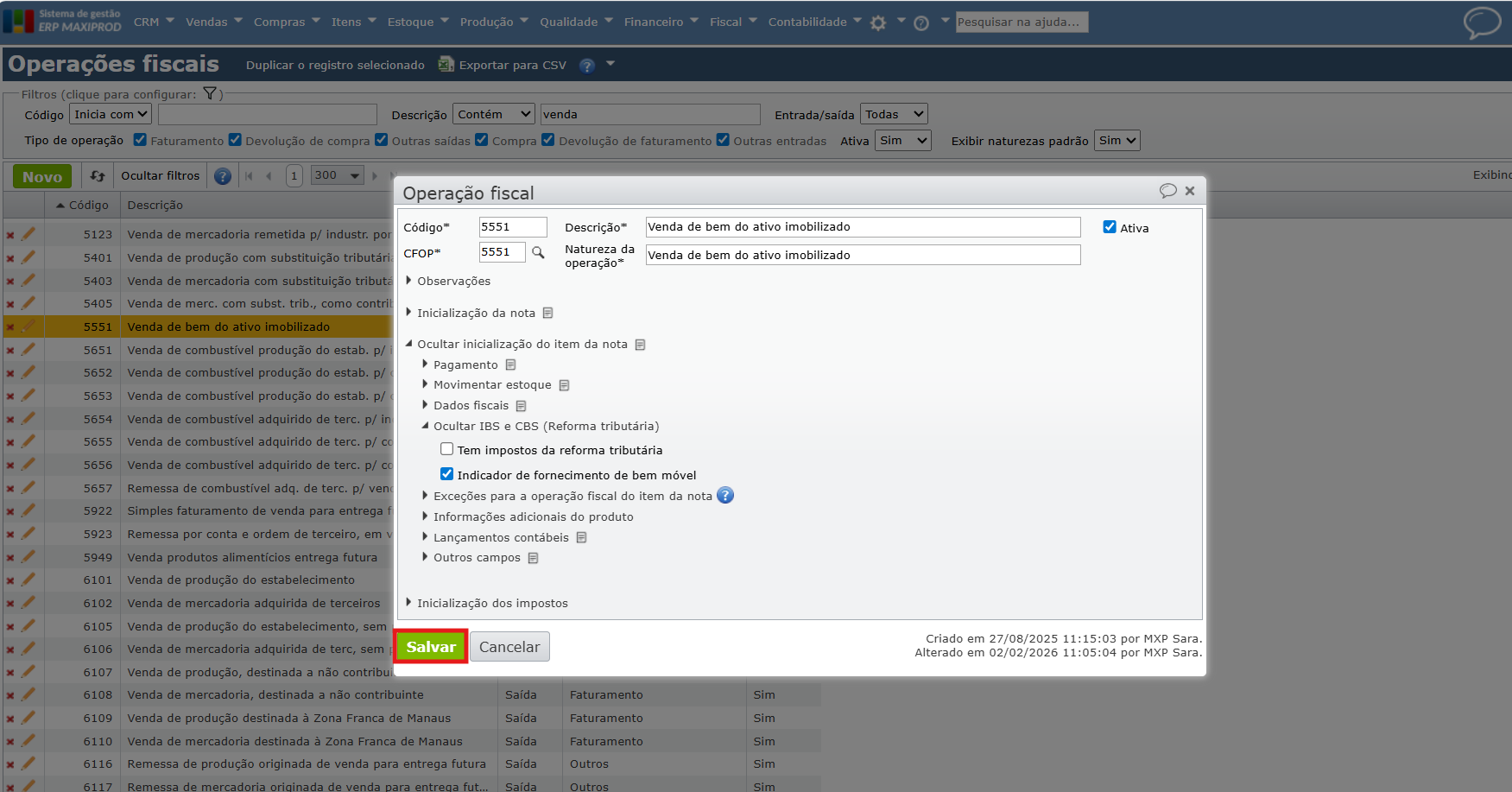
Task: Open the CRM menu
Action: pos(154,22)
